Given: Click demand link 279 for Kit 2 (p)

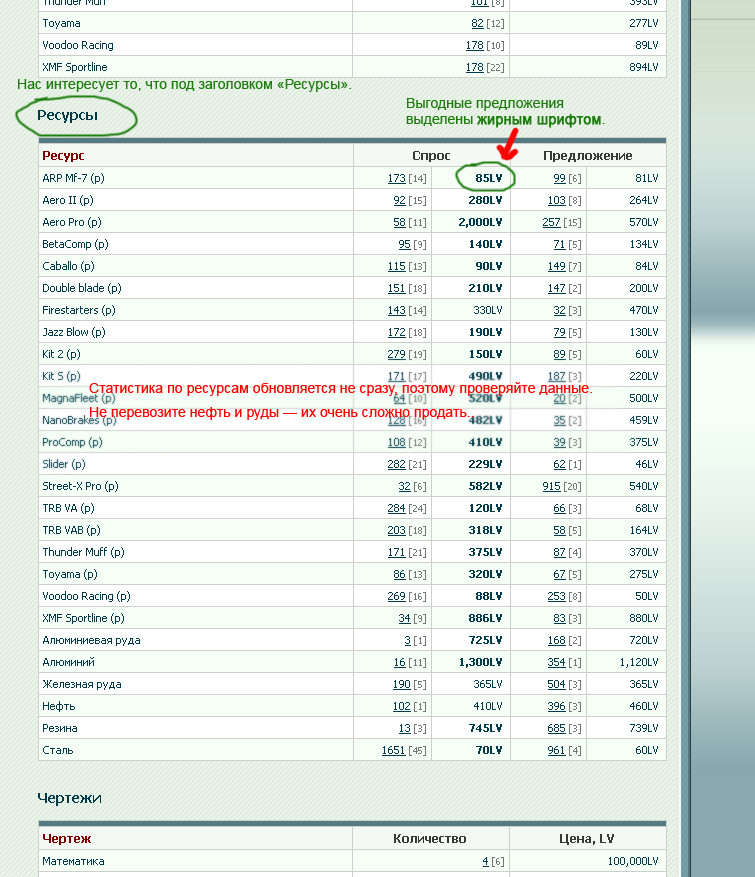Looking at the screenshot, I should click(396, 354).
